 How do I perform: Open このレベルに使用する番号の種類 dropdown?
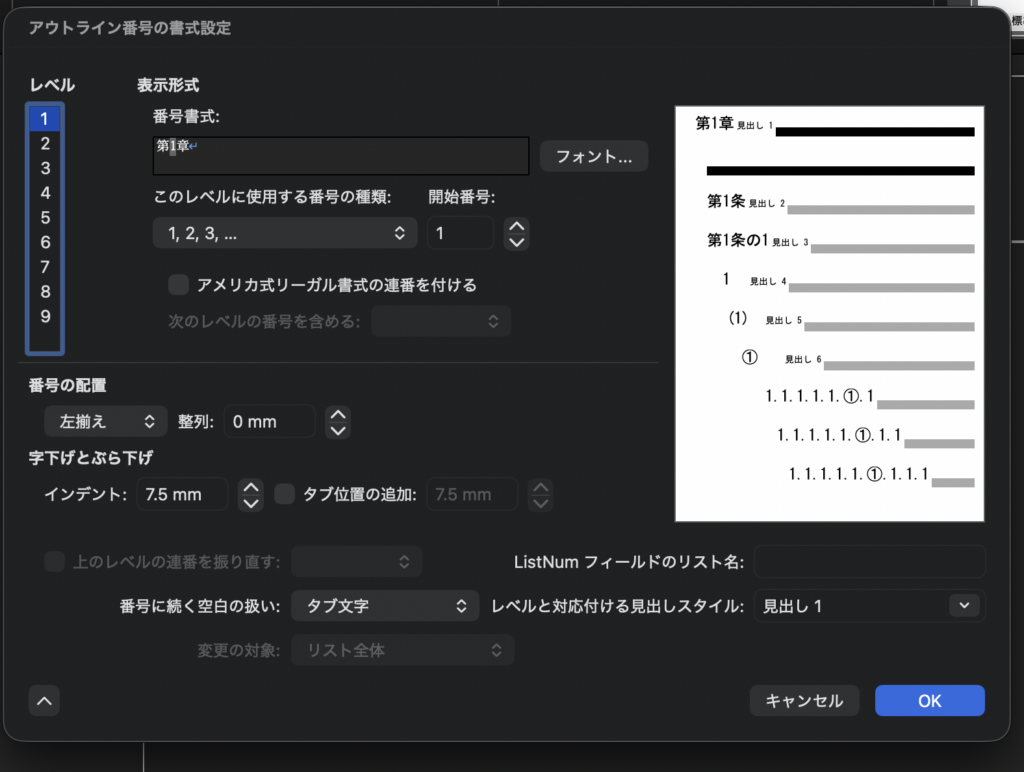click(x=285, y=234)
